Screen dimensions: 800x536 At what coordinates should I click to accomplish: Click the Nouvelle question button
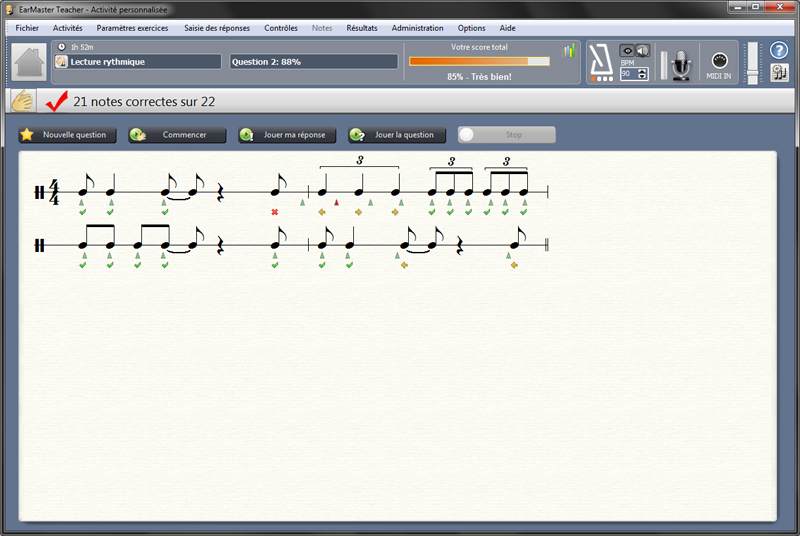(67, 135)
